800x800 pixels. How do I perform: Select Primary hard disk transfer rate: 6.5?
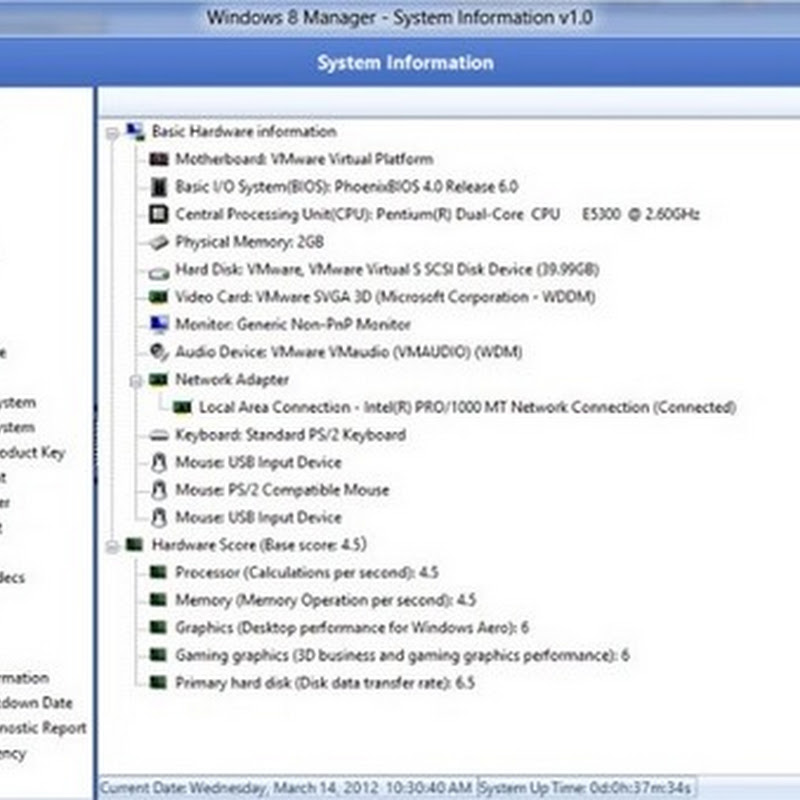tap(325, 683)
